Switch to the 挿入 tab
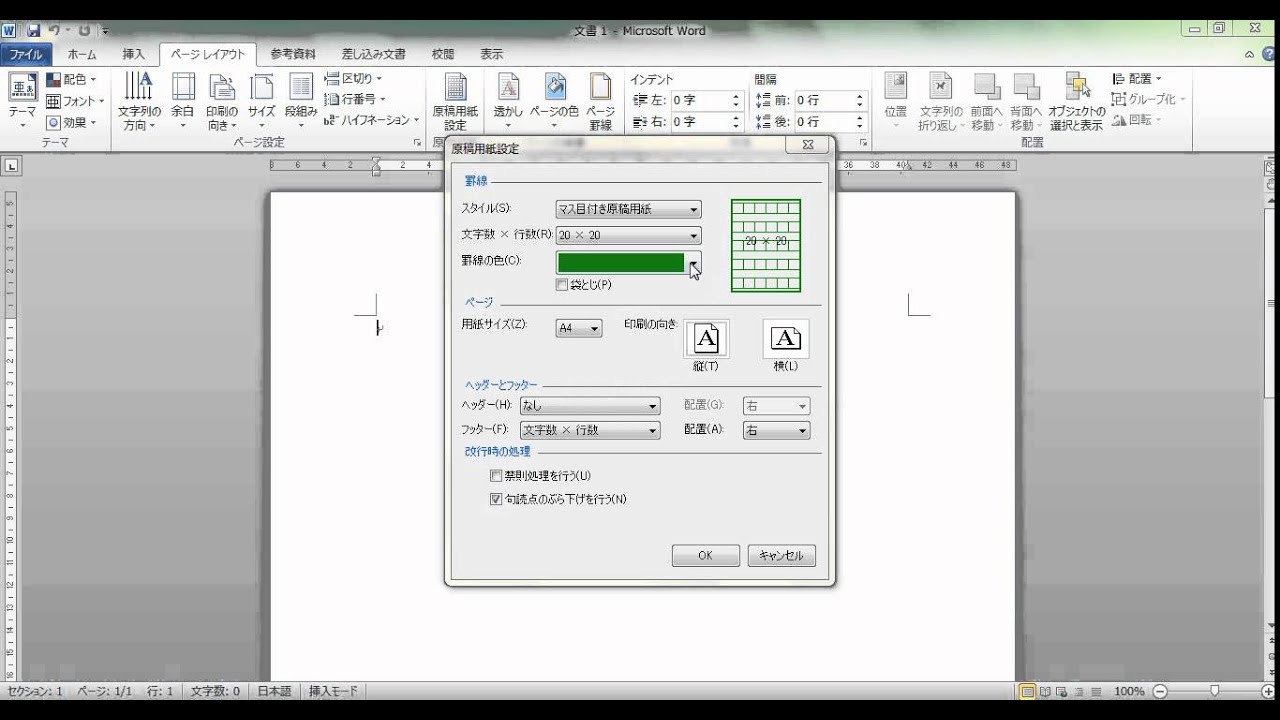The height and width of the screenshot is (720, 1280). [134, 54]
